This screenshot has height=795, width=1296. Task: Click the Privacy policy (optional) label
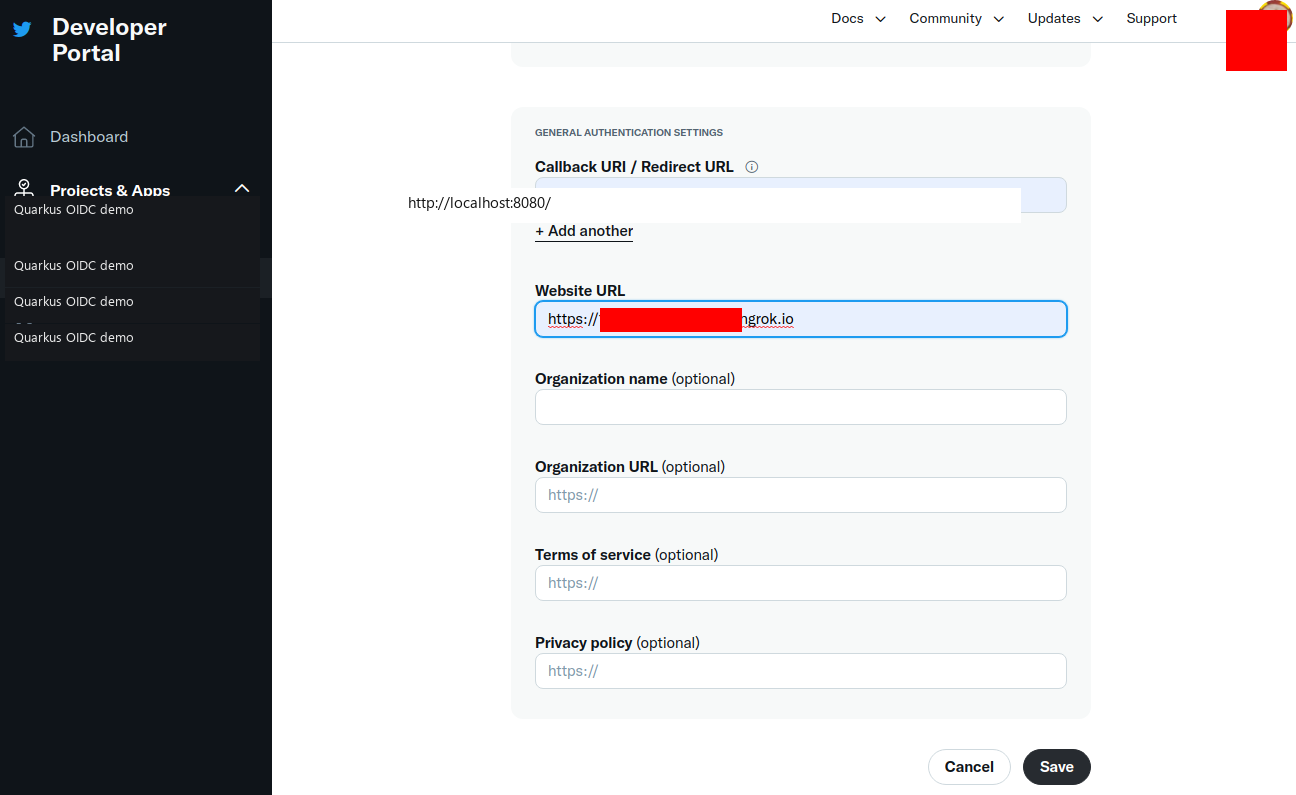tap(618, 643)
